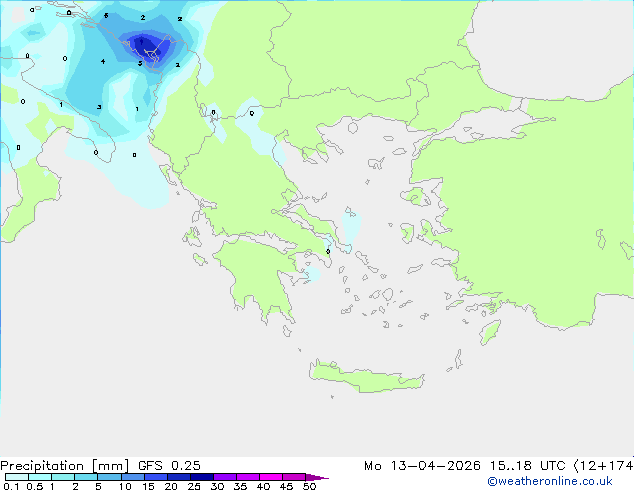Click the "GFS 0.25" model label
Screen dimensions: 634x490
click(x=169, y=465)
